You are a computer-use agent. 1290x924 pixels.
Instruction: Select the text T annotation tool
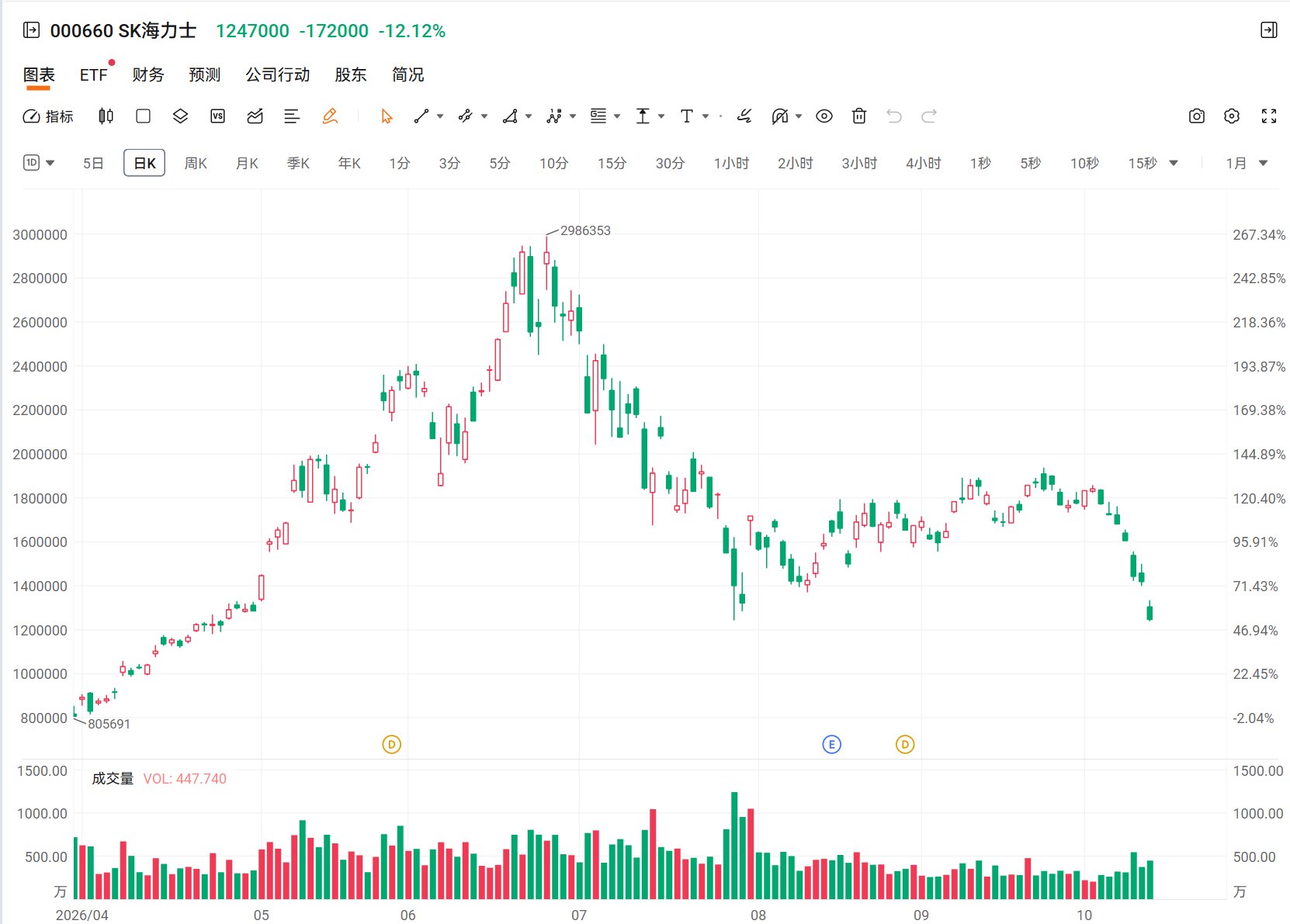[x=686, y=116]
